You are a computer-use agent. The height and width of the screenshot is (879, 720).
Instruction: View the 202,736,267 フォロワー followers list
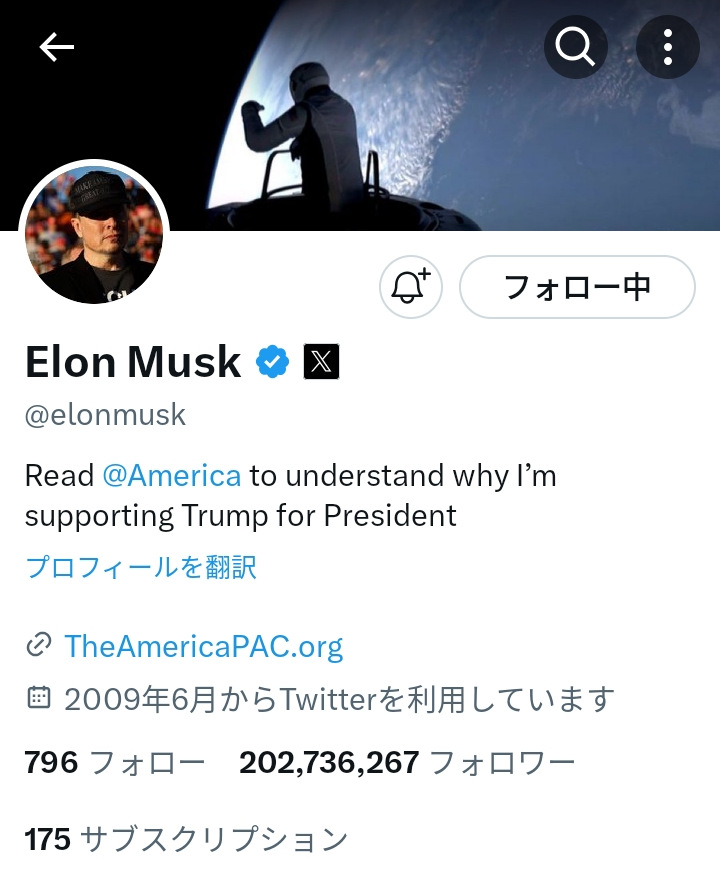pos(406,763)
